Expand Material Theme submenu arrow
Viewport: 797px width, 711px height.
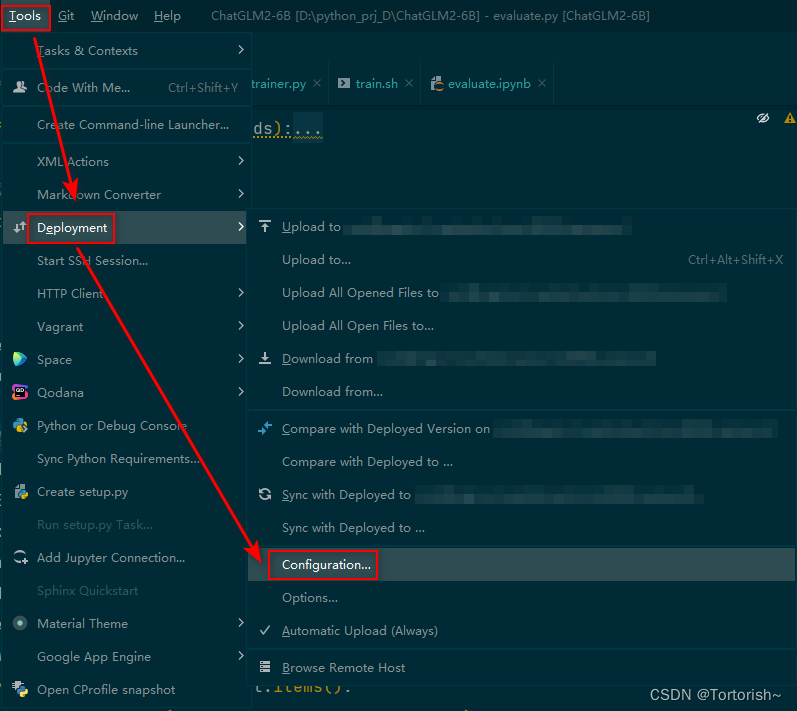[x=240, y=623]
